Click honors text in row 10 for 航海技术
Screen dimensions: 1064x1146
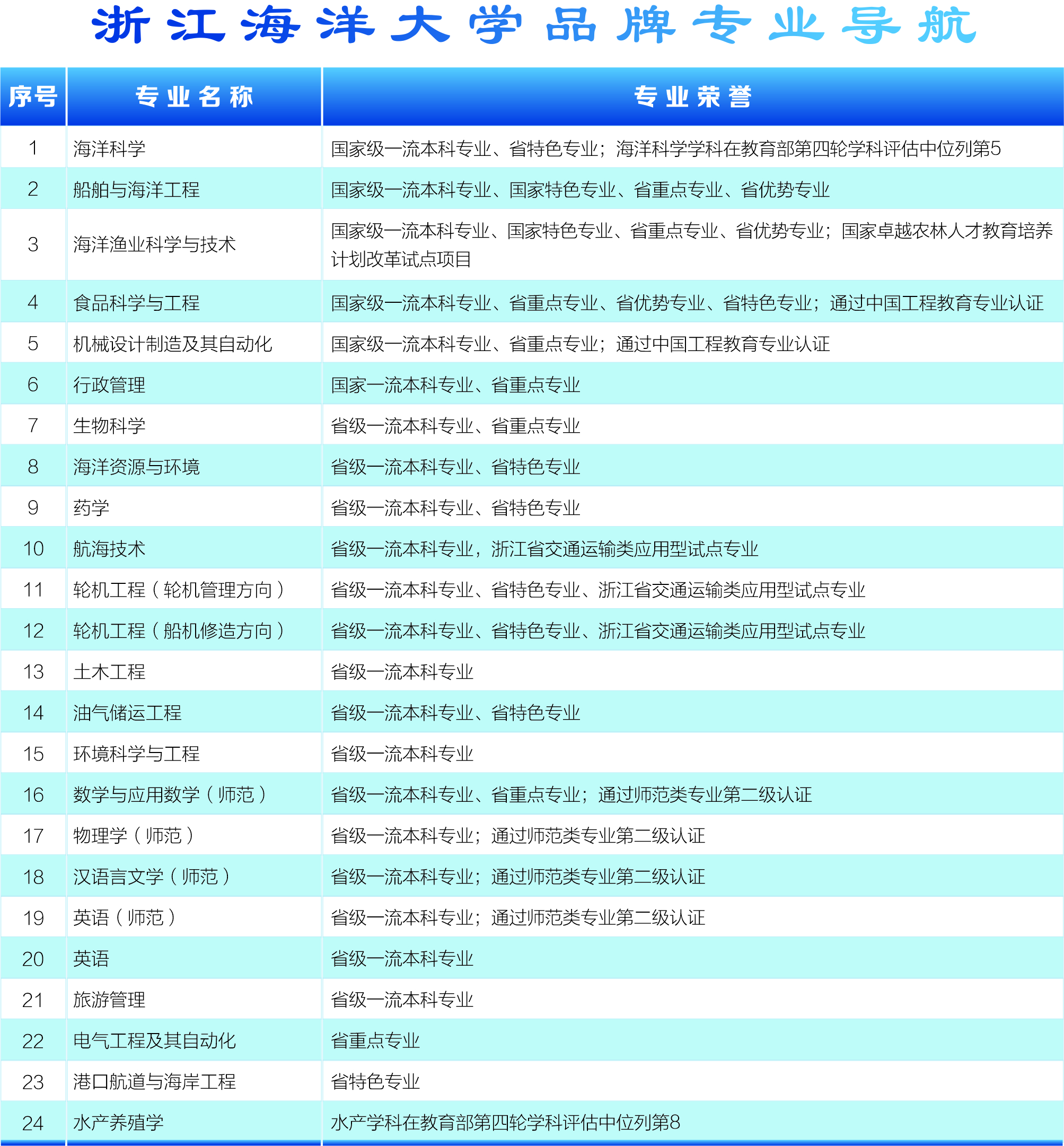[x=544, y=549]
